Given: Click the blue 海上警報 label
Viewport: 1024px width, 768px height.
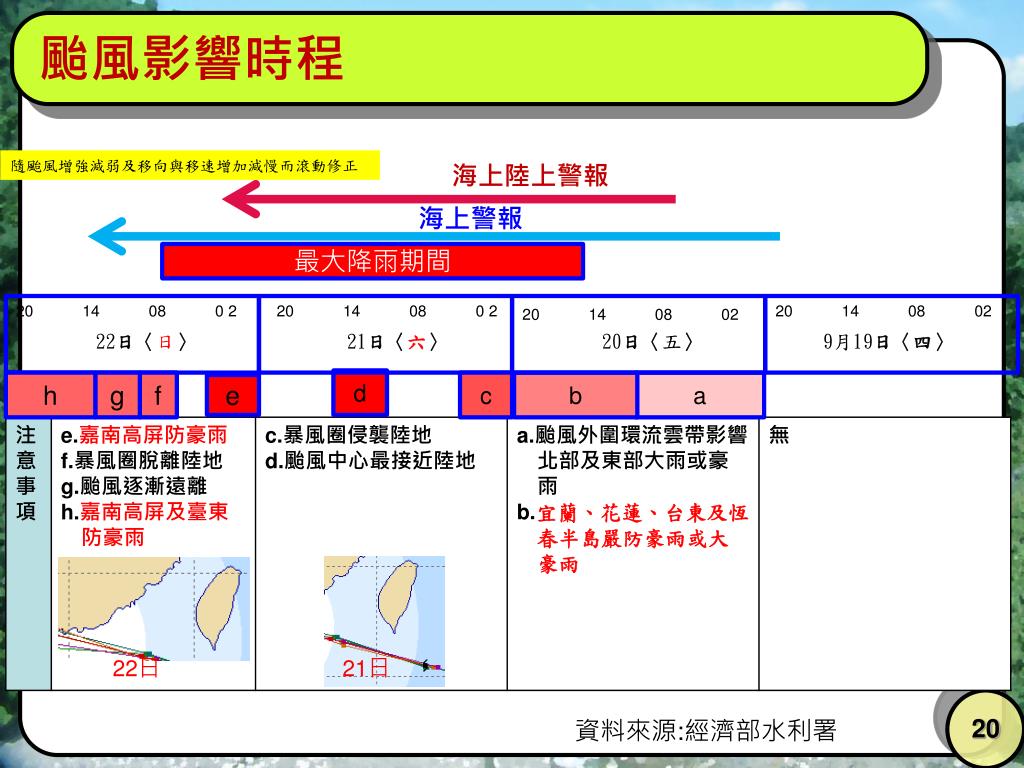Looking at the screenshot, I should click(x=471, y=217).
